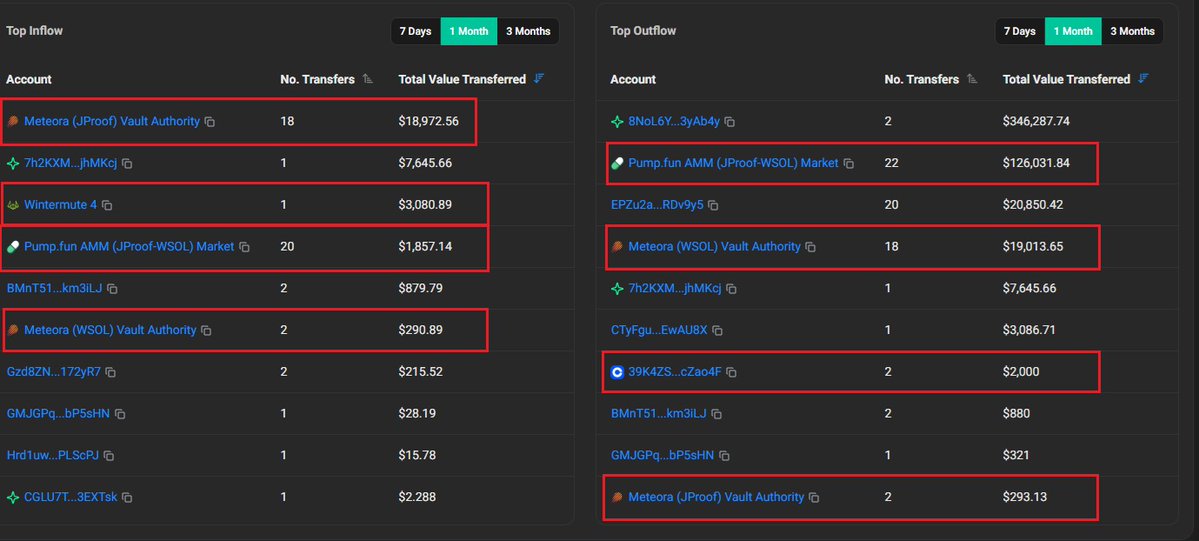The image size is (1199, 541).
Task: Copy Hrd1uw...PLScPJ address
Action: pyautogui.click(x=109, y=456)
